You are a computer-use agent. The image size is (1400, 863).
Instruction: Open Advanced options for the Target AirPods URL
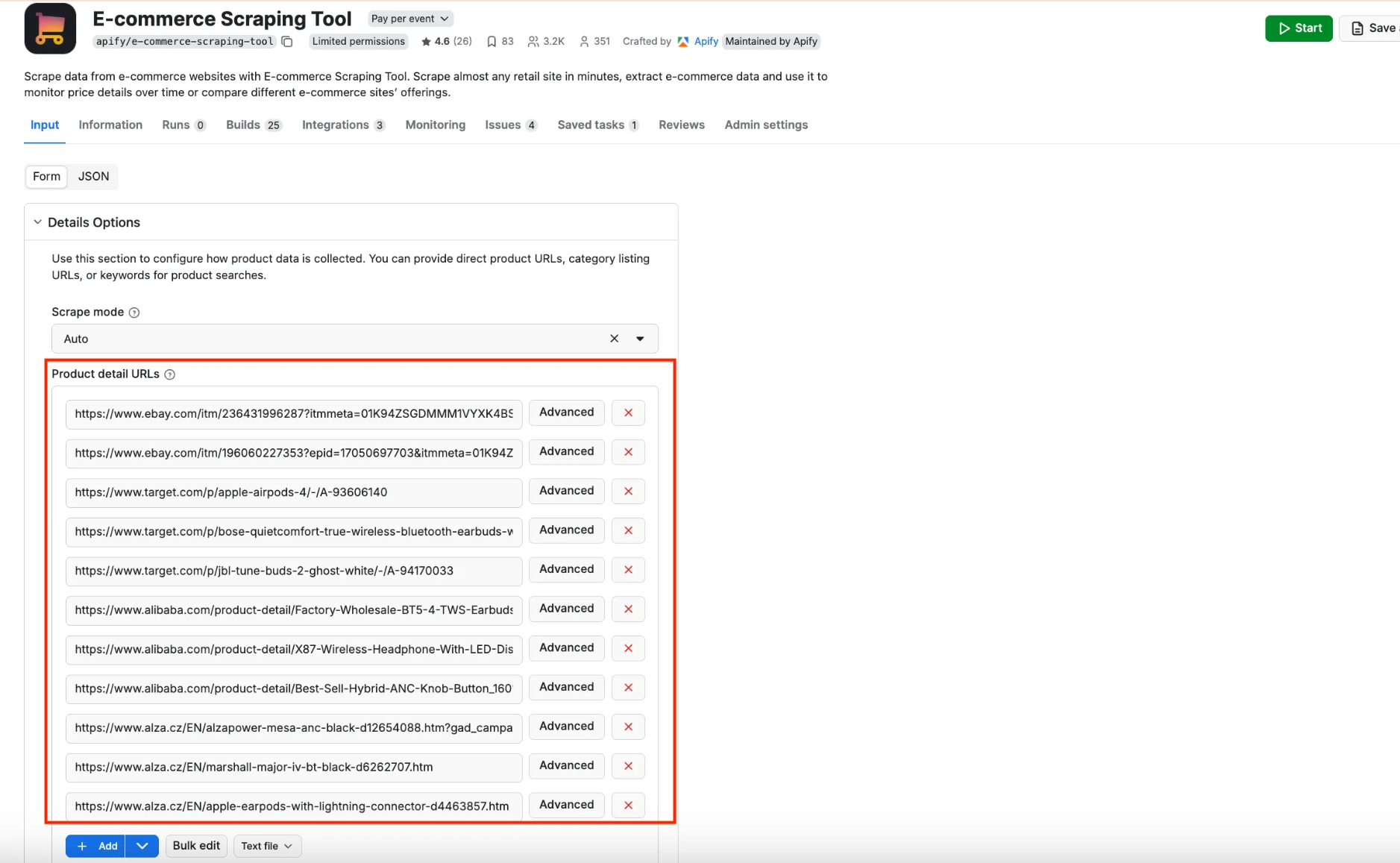click(x=566, y=491)
